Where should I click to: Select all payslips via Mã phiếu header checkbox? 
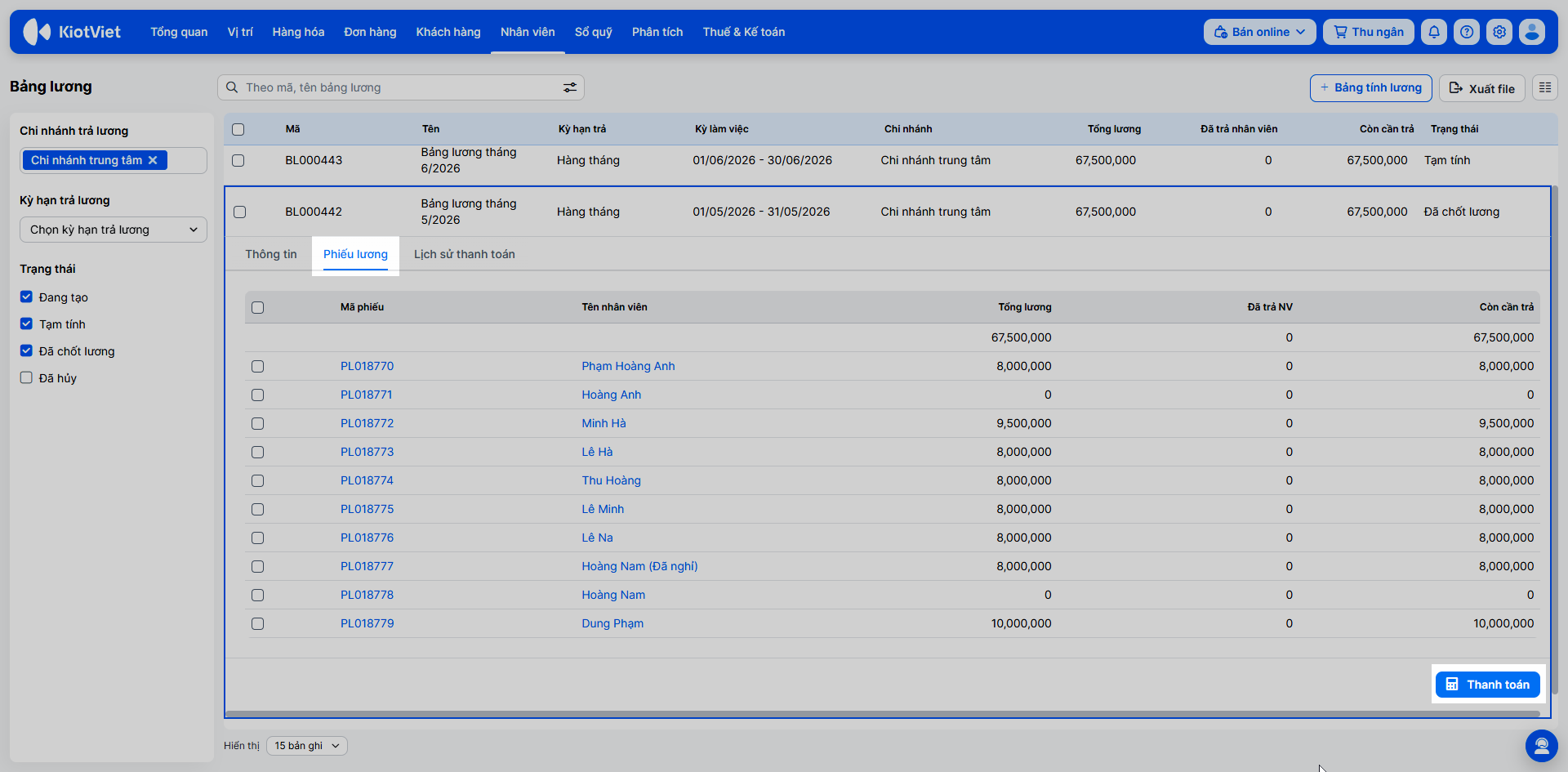click(258, 307)
